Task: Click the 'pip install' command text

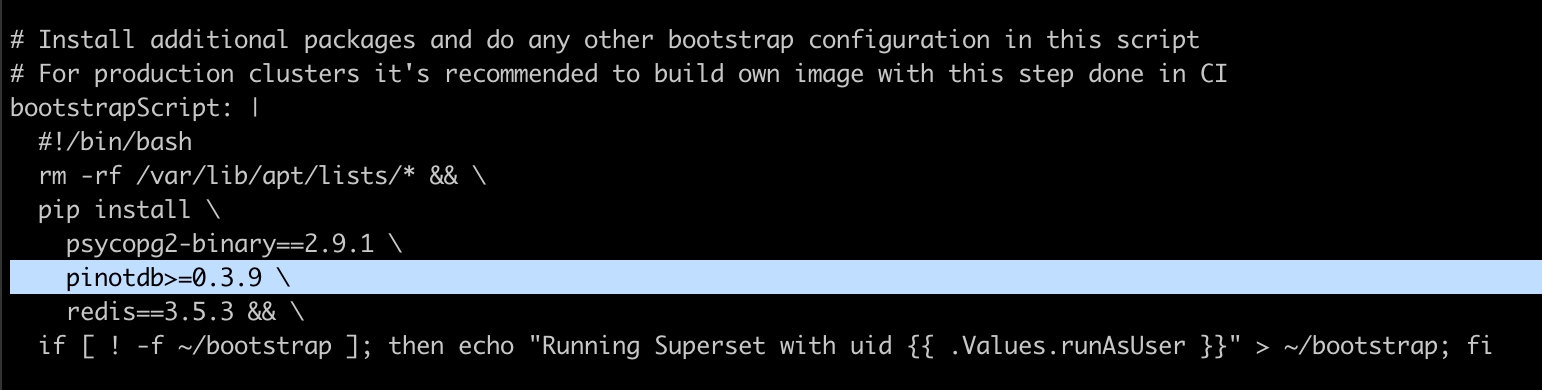Action: (115, 209)
